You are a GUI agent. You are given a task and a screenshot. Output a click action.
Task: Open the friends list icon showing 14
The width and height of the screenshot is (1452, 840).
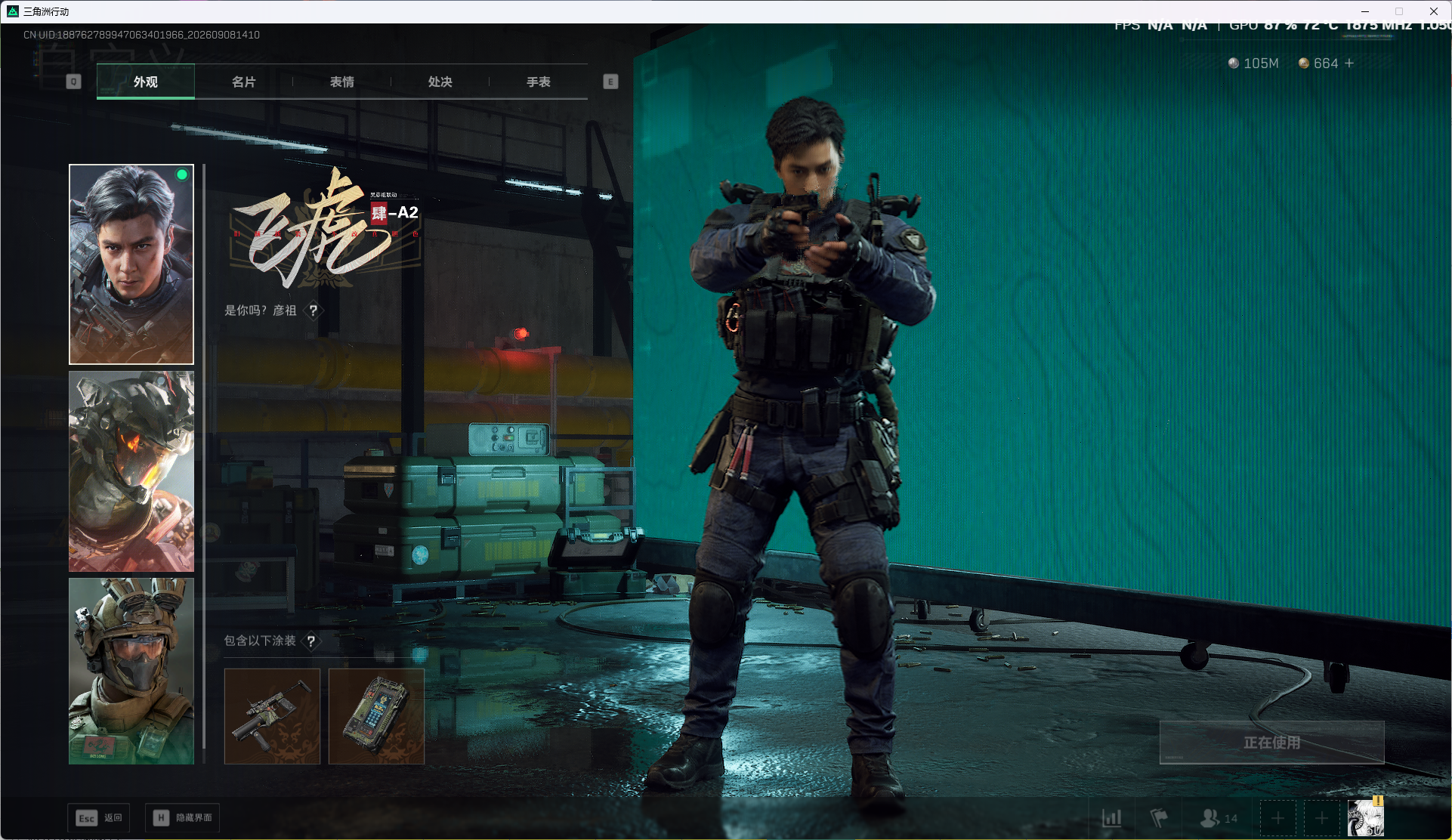(1219, 818)
